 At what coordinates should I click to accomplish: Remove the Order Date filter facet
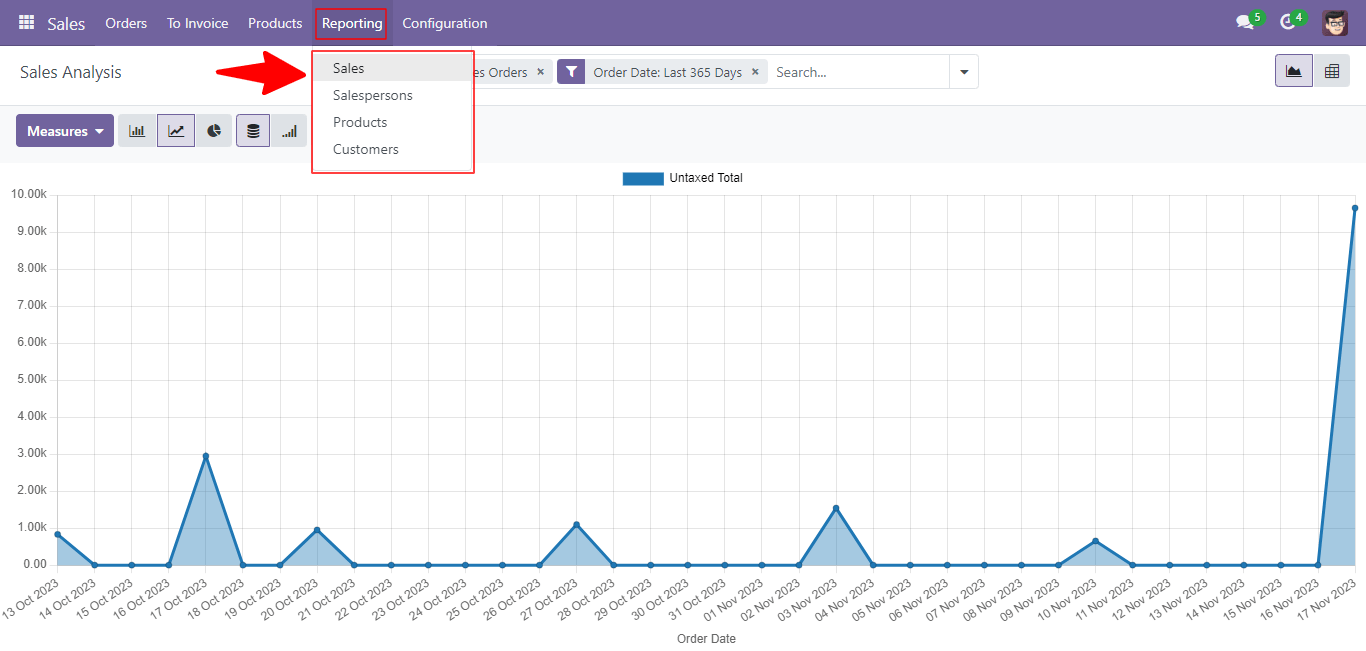[x=755, y=72]
